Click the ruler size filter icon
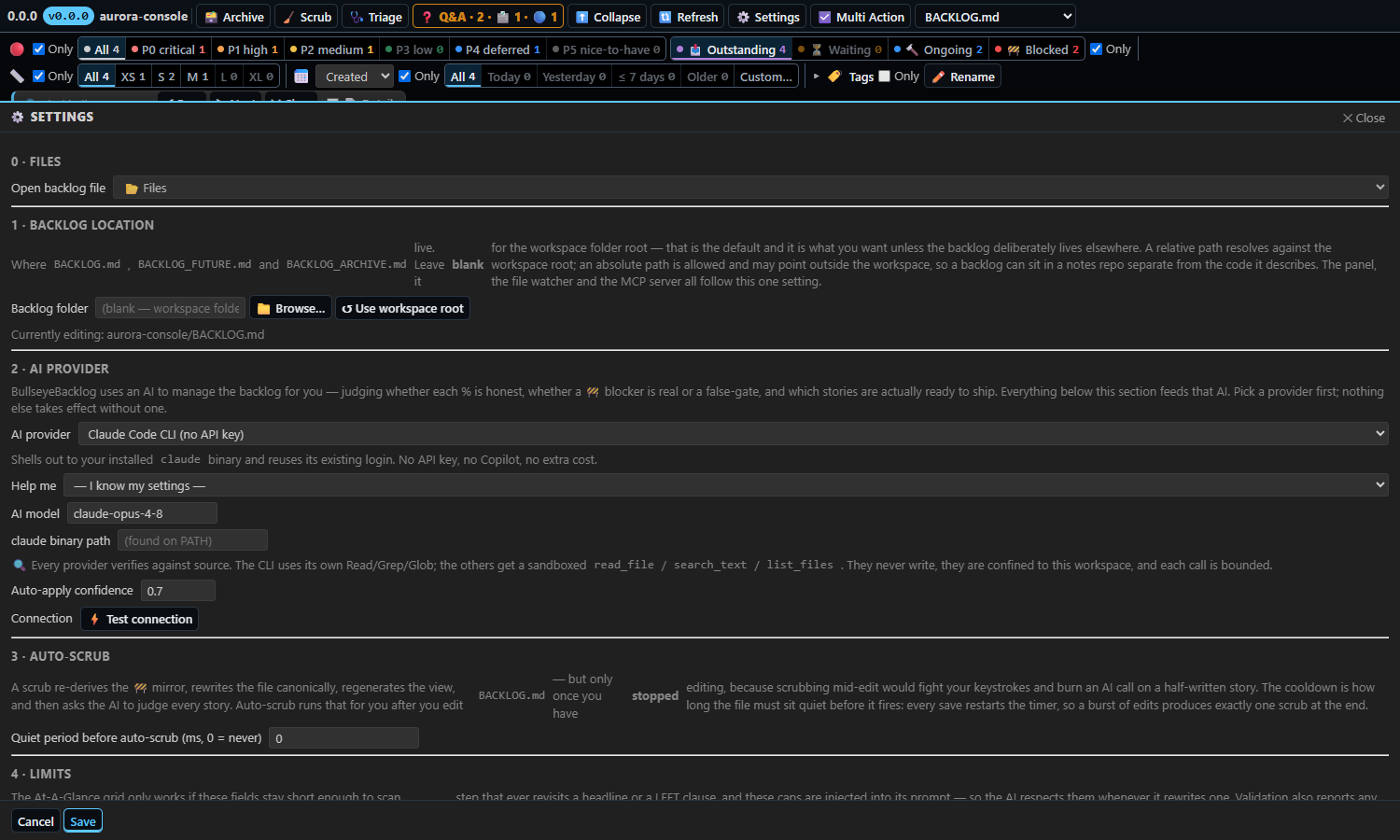The width and height of the screenshot is (1400, 840). coord(17,77)
